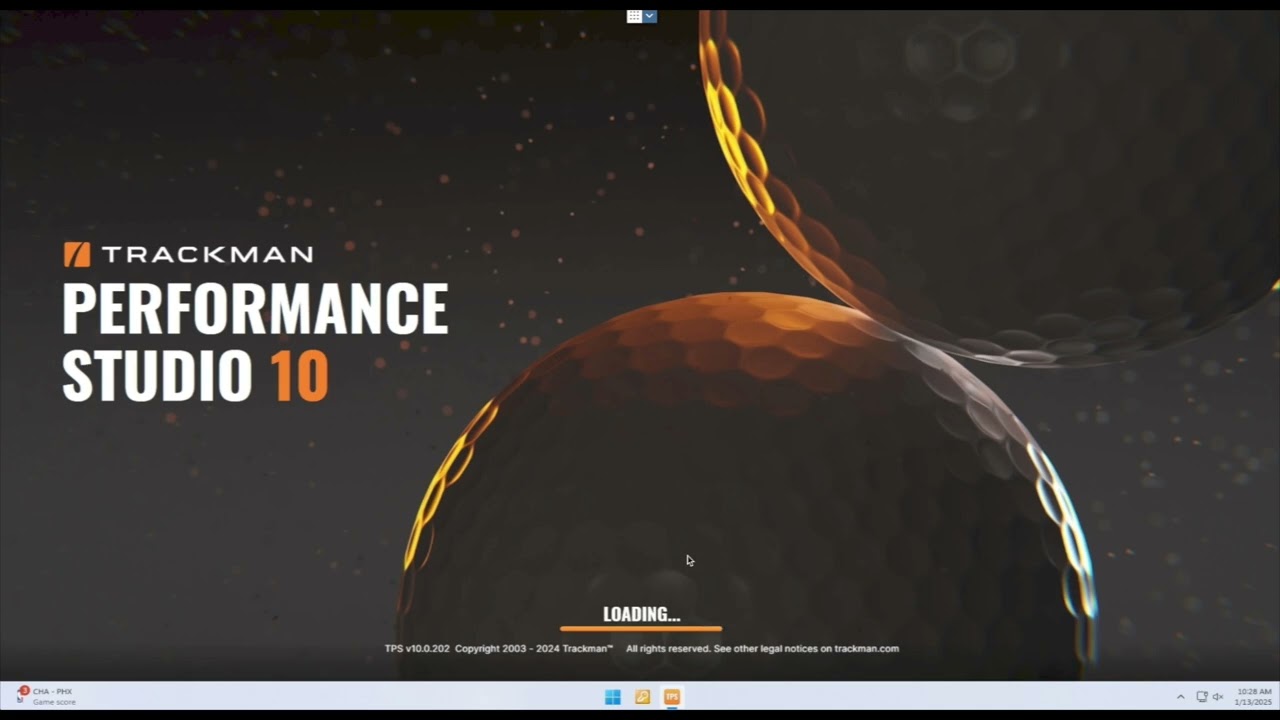Expand the remote session toolbar chevron
The height and width of the screenshot is (720, 1280).
pos(650,16)
